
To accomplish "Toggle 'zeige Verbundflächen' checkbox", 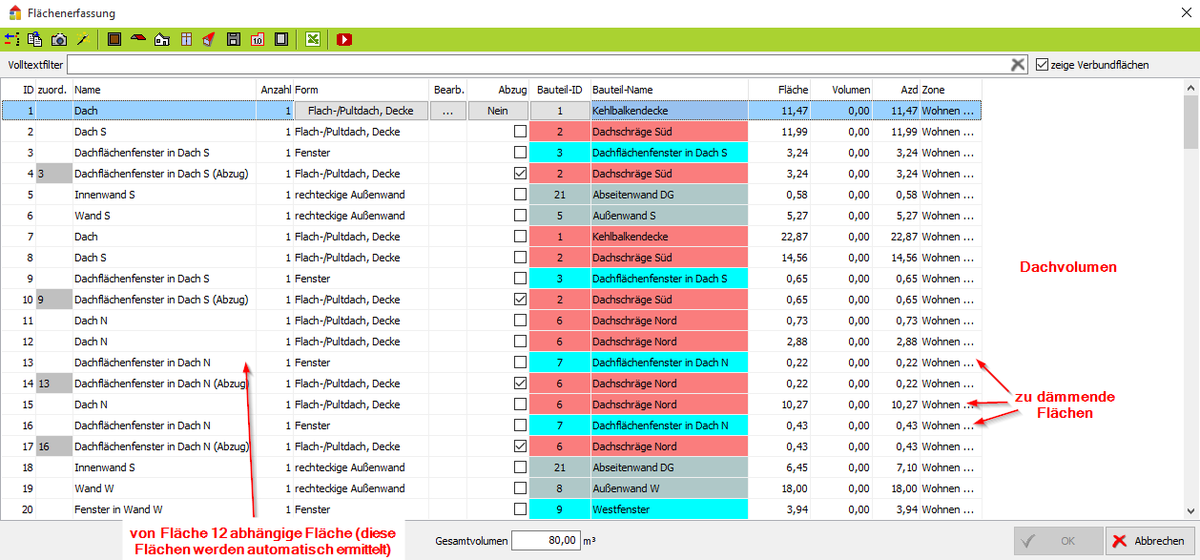I will (x=1042, y=65).
